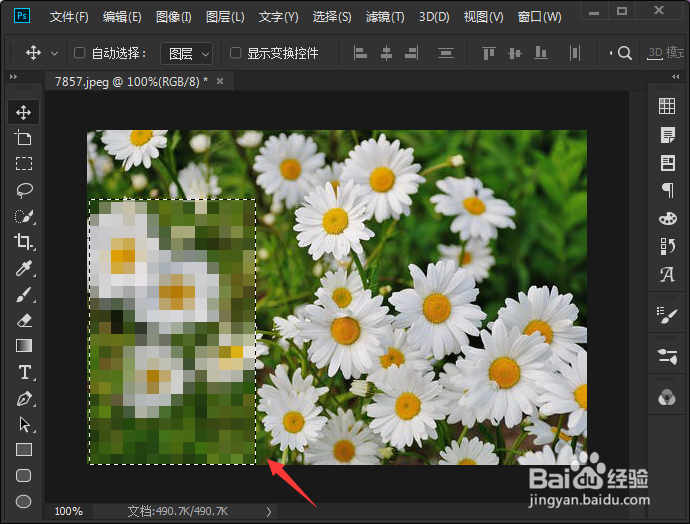
Task: Close the 7857.jpeg document tab
Action: pos(220,81)
